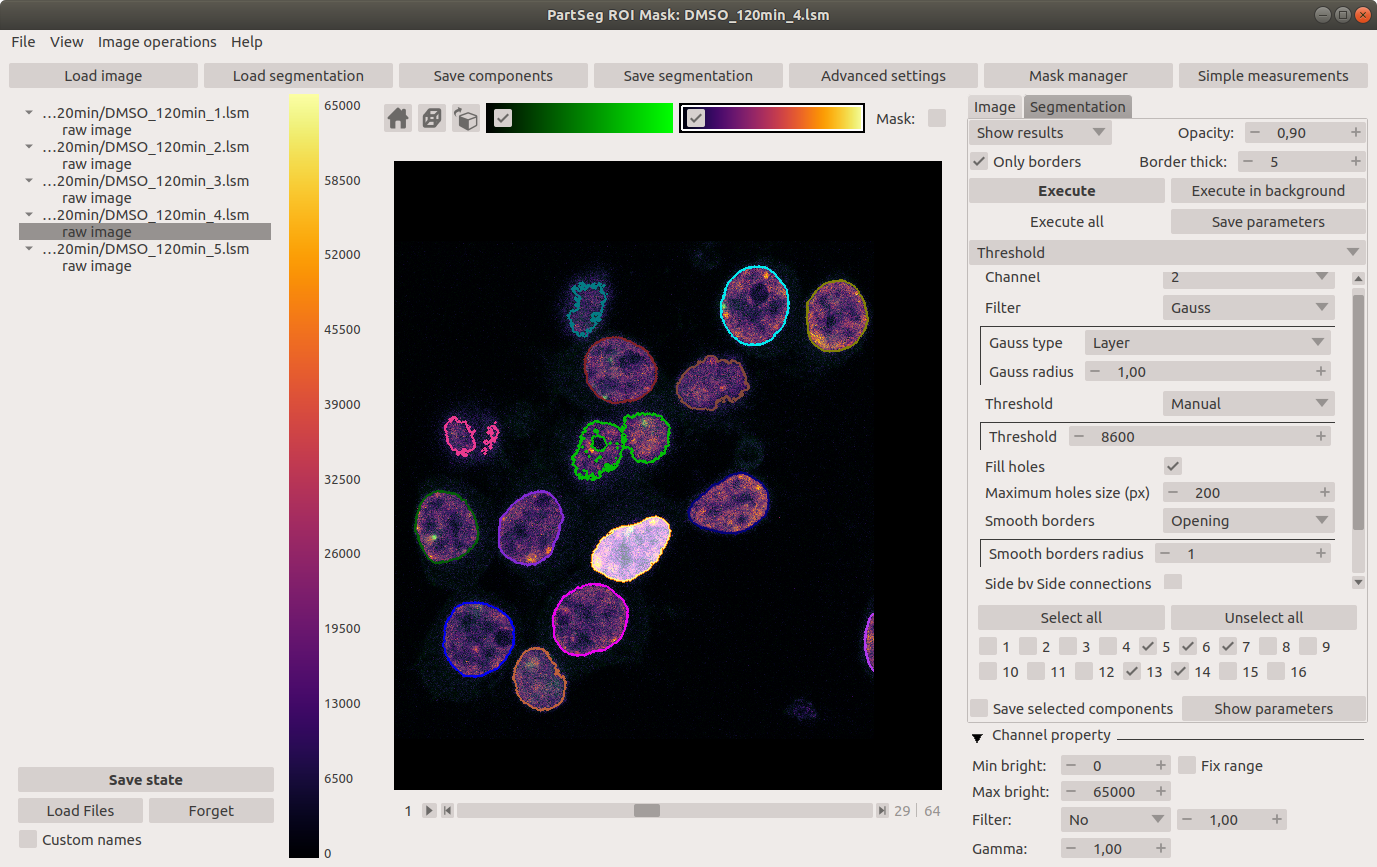Jump to last layer with skip-forward icon
The height and width of the screenshot is (867, 1377).
882,811
